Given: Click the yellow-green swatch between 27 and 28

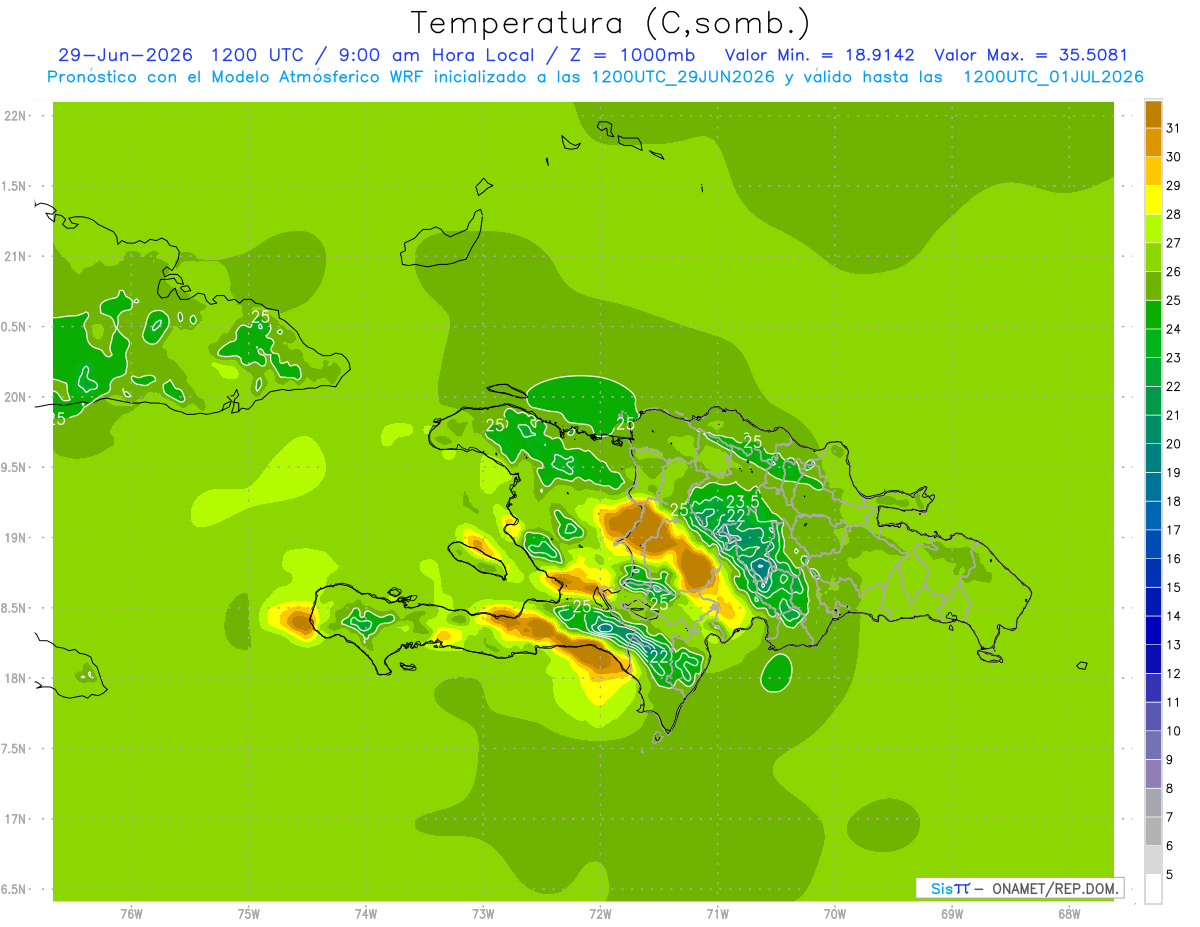Looking at the screenshot, I should [x=1153, y=229].
